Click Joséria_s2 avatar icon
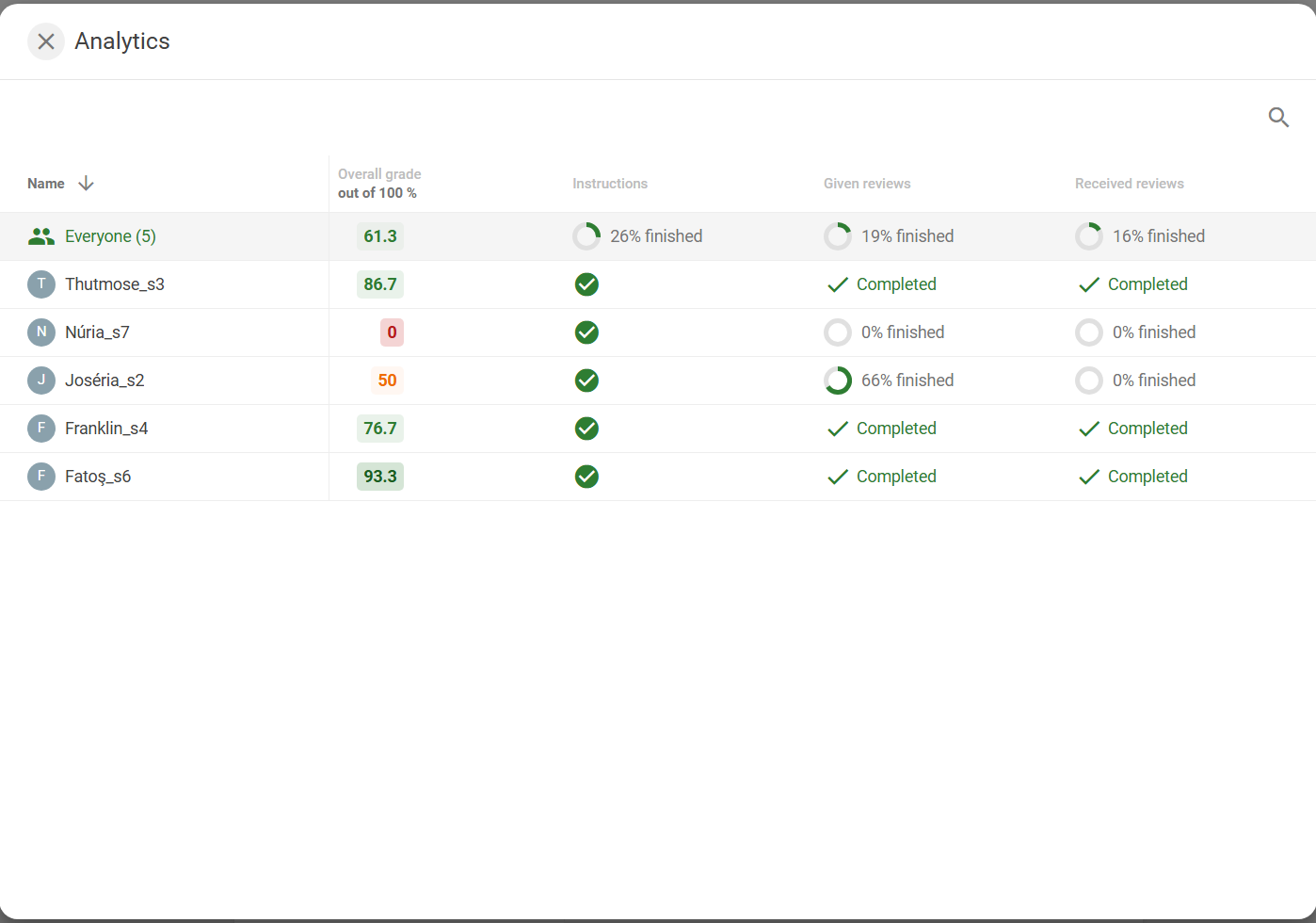Viewport: 1316px width, 923px height. [x=40, y=381]
